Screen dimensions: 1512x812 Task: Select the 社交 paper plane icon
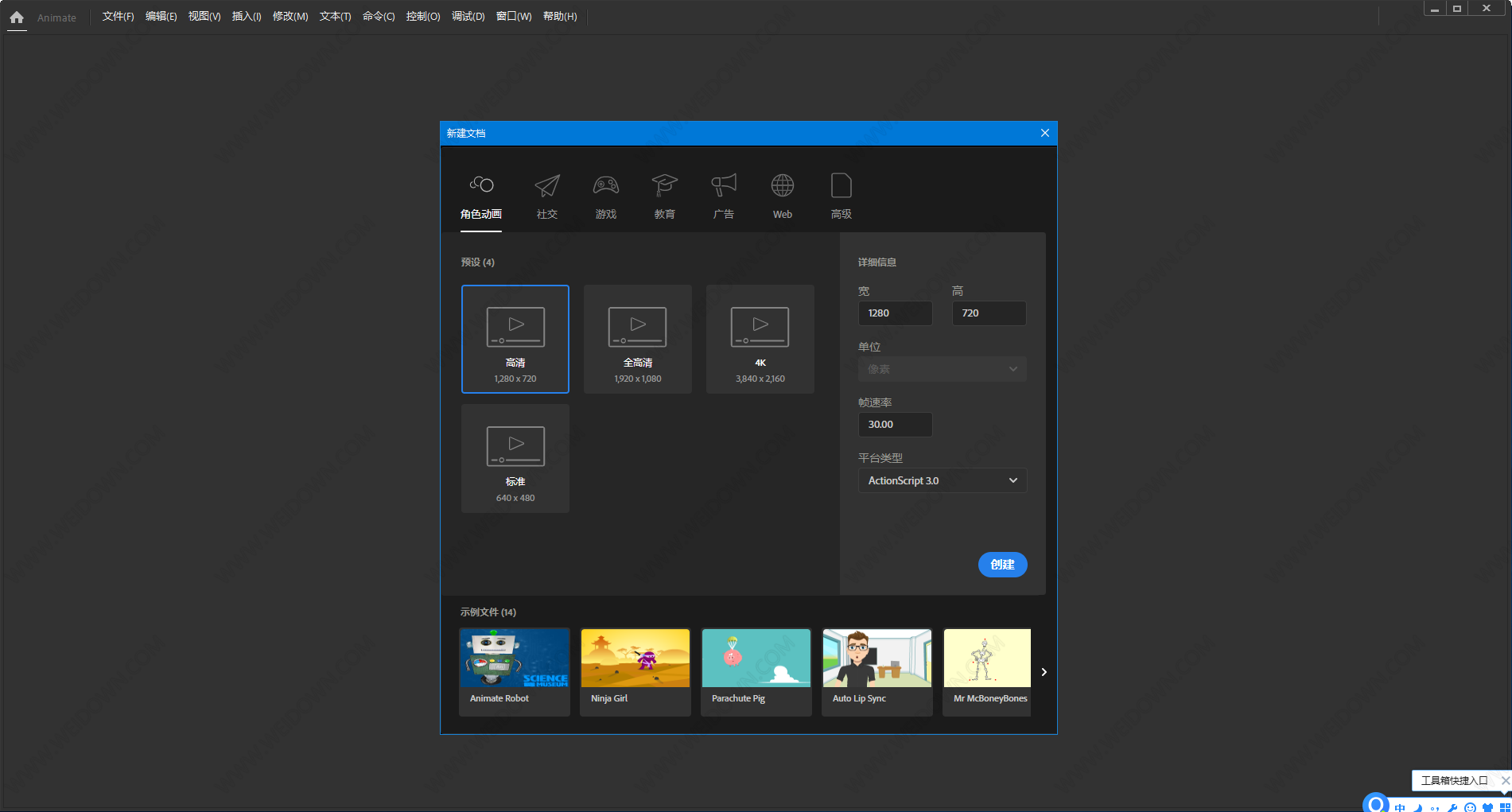click(x=547, y=185)
